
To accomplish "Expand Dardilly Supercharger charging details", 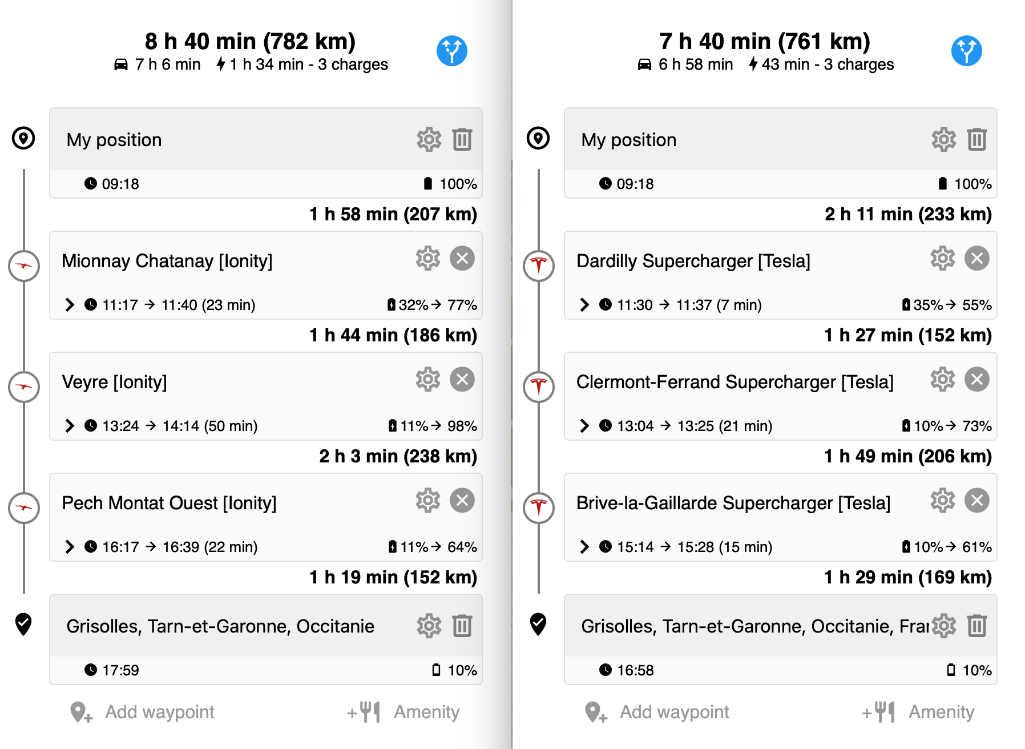I will click(585, 305).
